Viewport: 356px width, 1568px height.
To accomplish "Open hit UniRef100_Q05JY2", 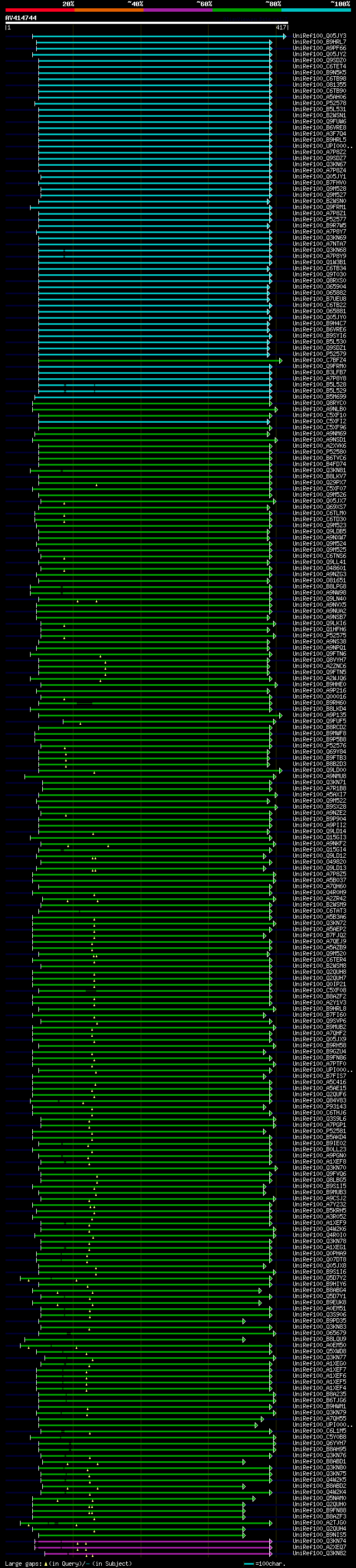I will point(319,55).
